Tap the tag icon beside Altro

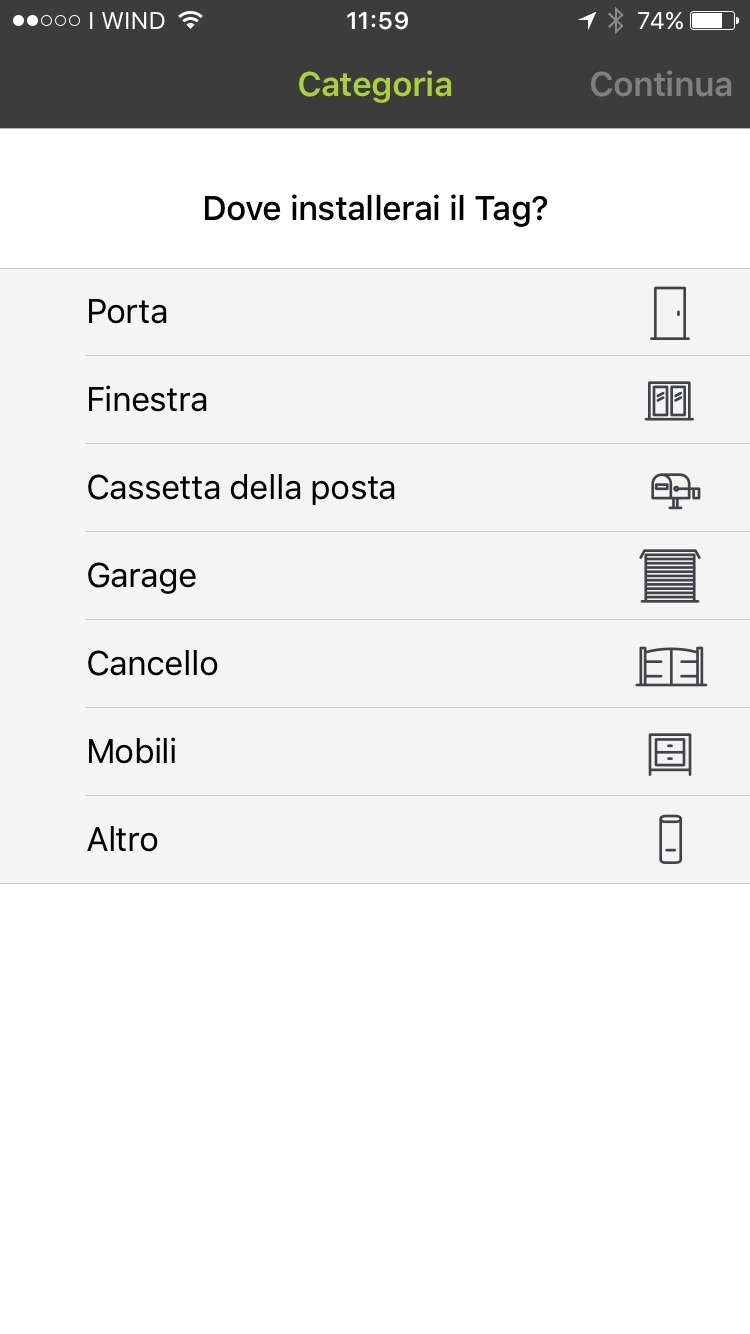click(670, 840)
